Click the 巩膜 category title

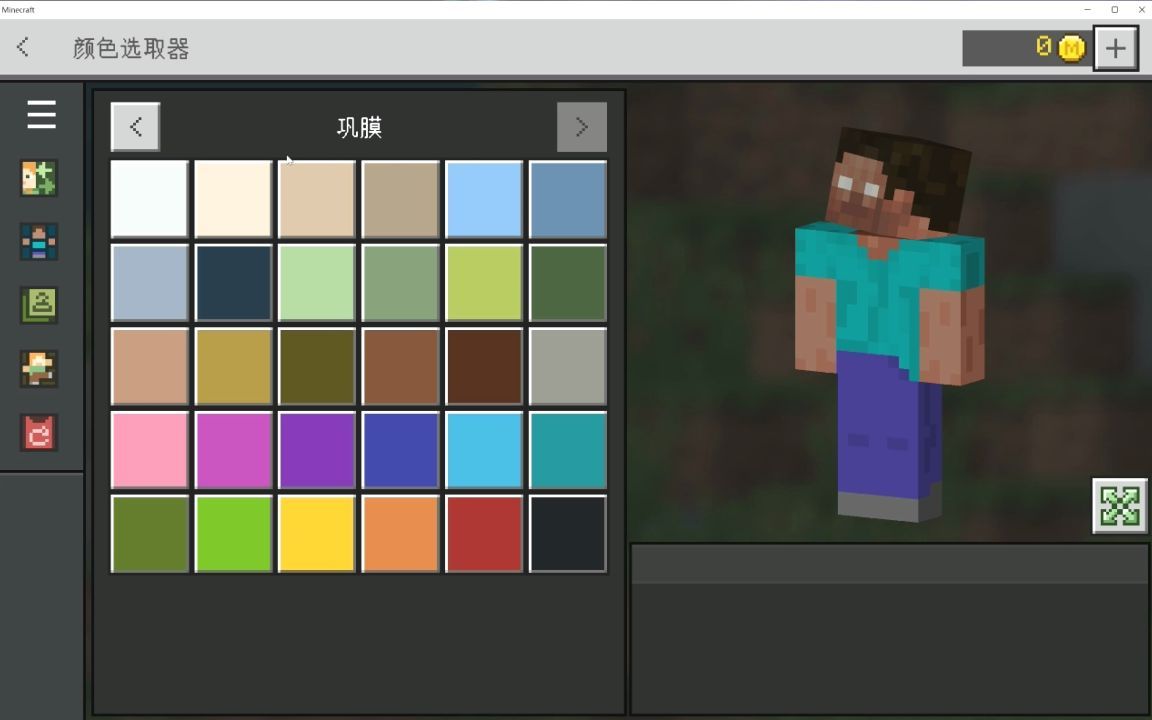click(359, 127)
